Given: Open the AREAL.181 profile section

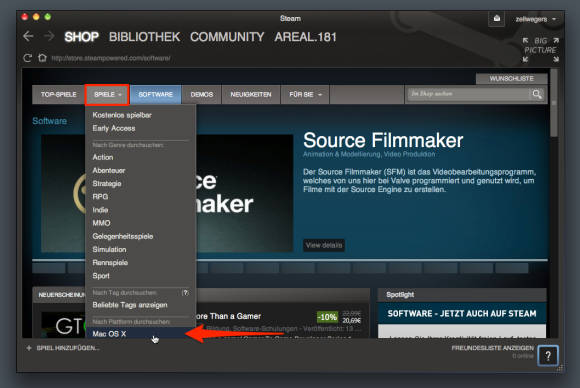Looking at the screenshot, I should [x=306, y=37].
